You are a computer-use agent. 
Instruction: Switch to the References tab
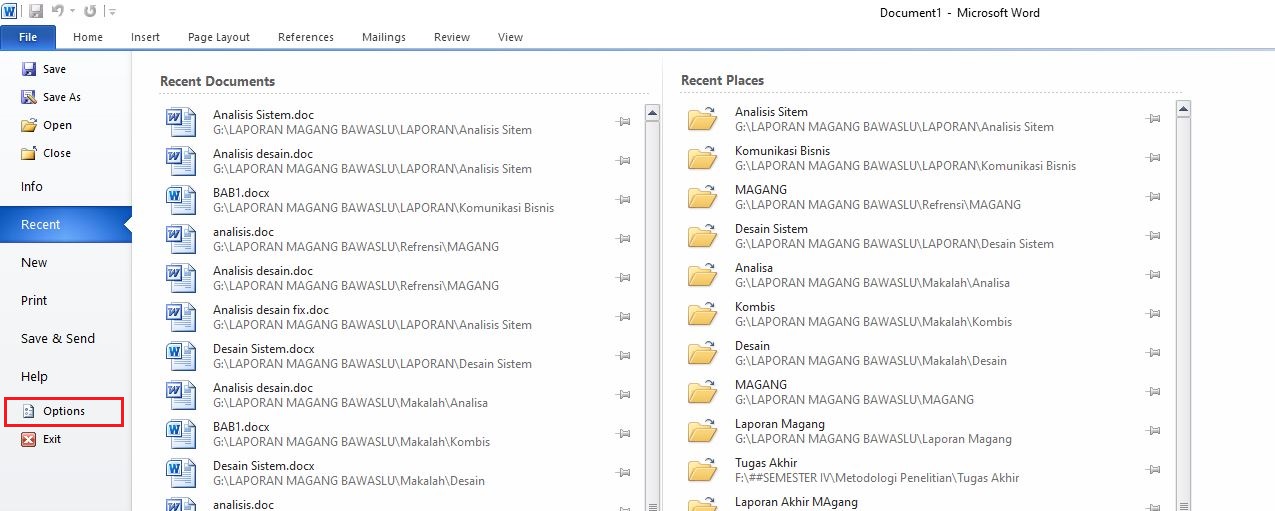[306, 37]
